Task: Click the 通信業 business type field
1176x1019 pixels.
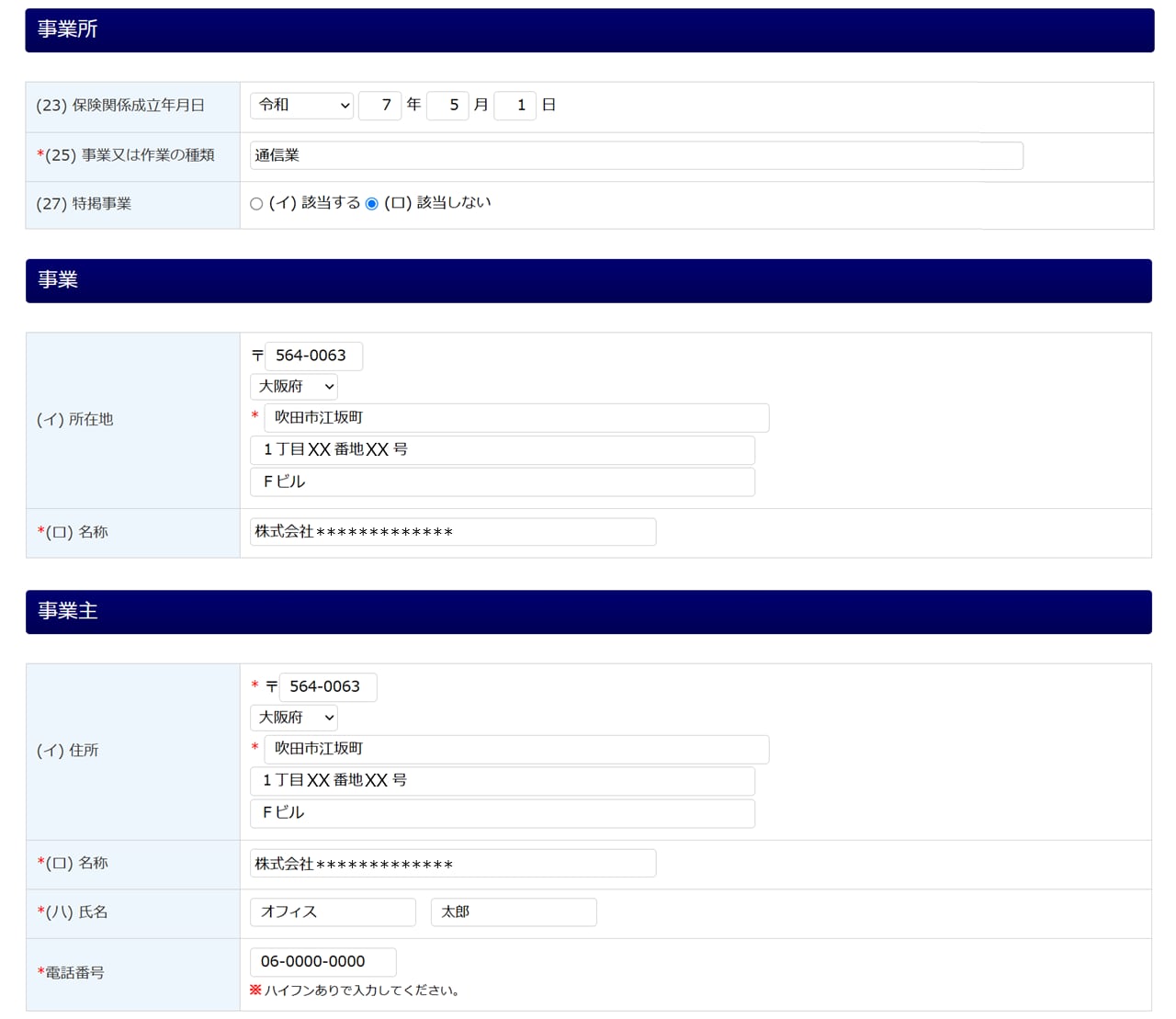Action: tap(636, 155)
